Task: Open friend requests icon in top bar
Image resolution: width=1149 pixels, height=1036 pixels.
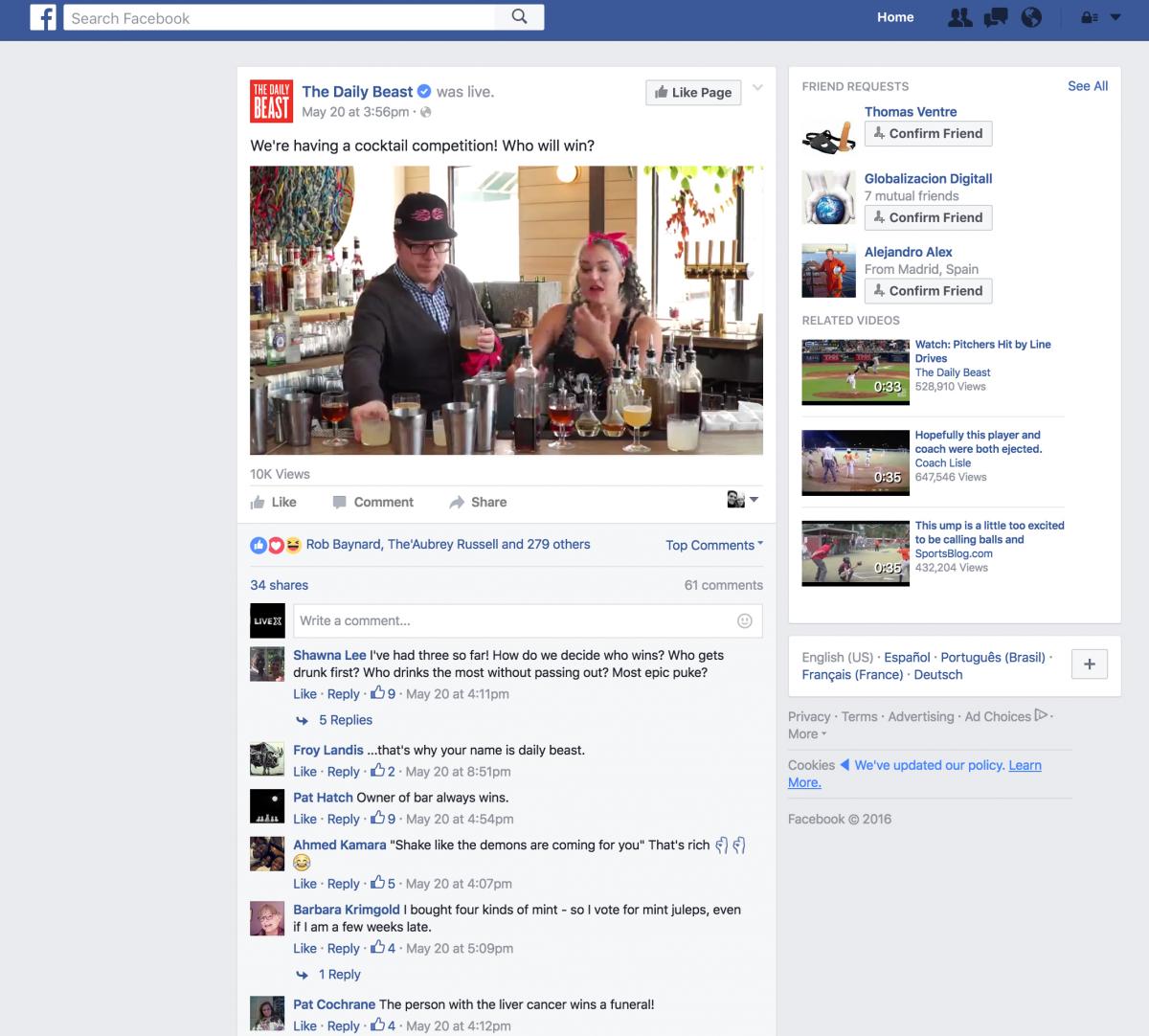Action: (x=959, y=17)
